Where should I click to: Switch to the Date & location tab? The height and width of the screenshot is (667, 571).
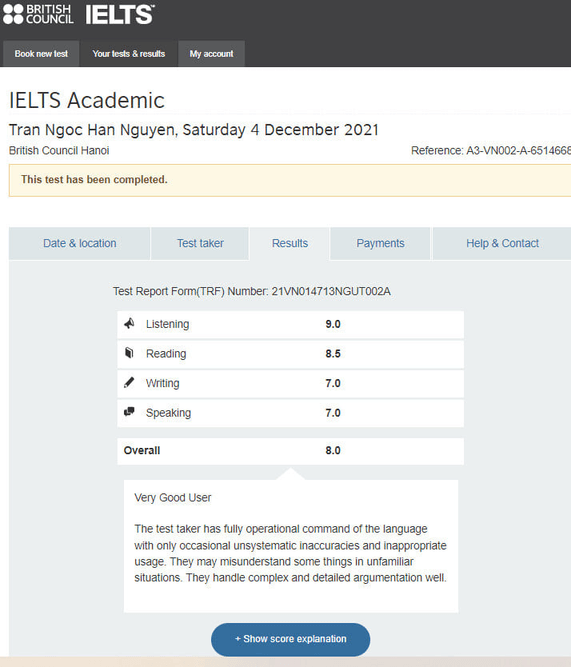coord(80,243)
